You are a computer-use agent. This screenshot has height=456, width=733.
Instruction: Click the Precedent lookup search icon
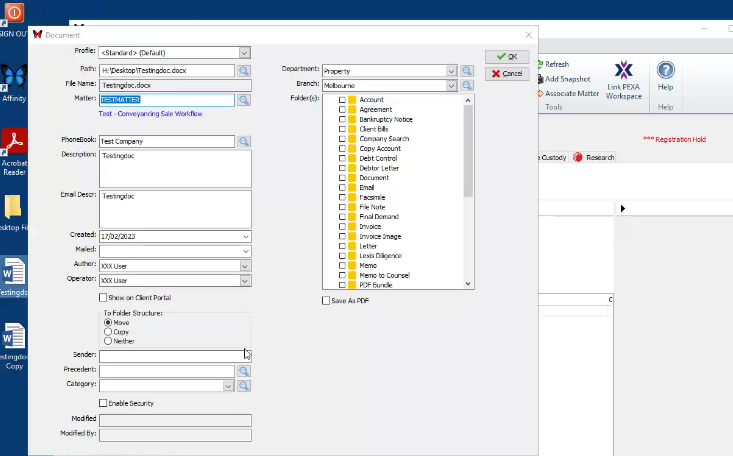[x=244, y=370]
